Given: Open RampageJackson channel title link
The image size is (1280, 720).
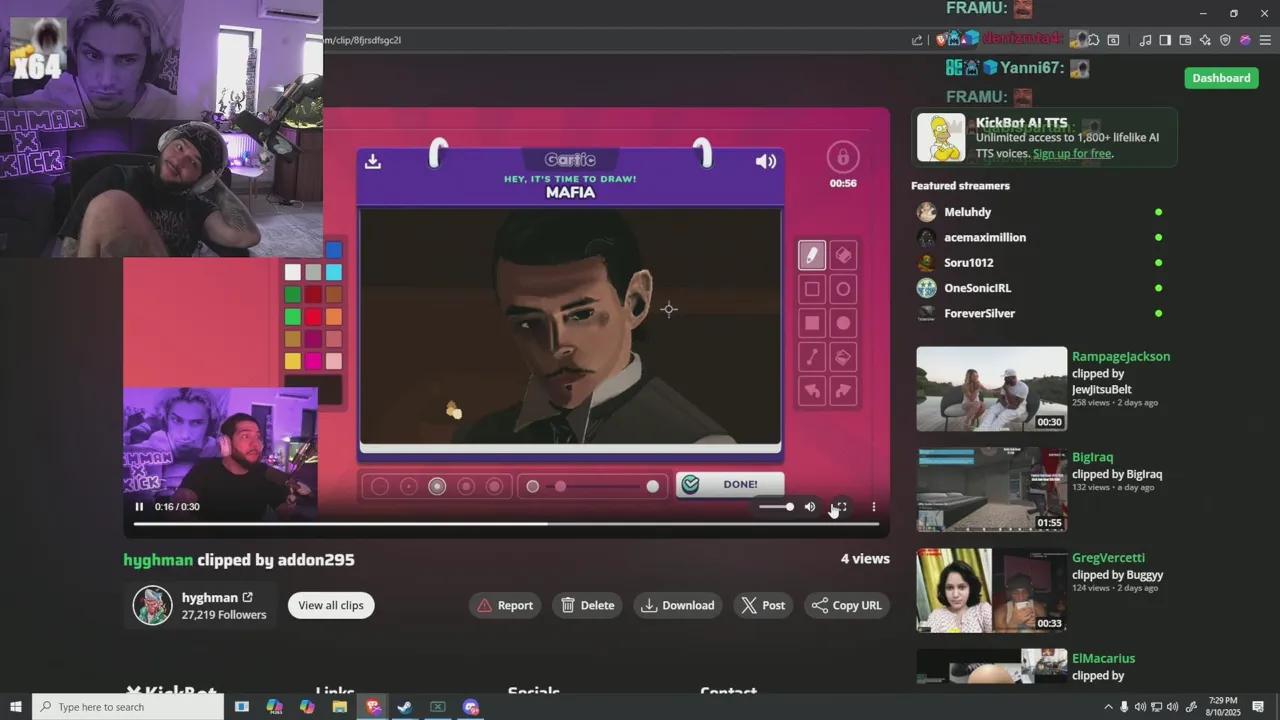Looking at the screenshot, I should pos(1121,357).
